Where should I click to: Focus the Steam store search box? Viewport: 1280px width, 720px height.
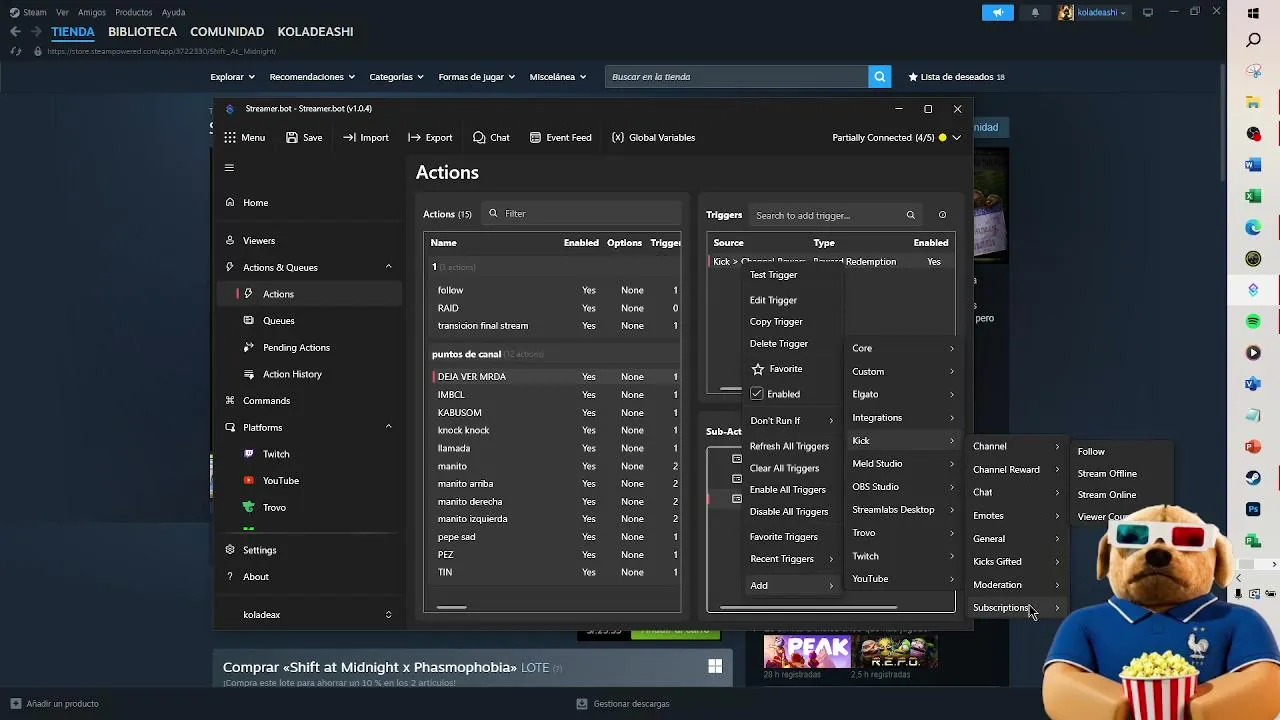coord(737,77)
